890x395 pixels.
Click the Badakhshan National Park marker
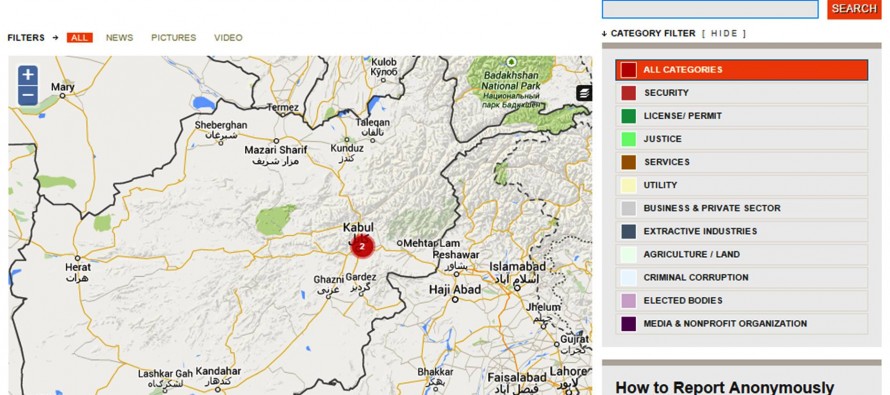511,61
